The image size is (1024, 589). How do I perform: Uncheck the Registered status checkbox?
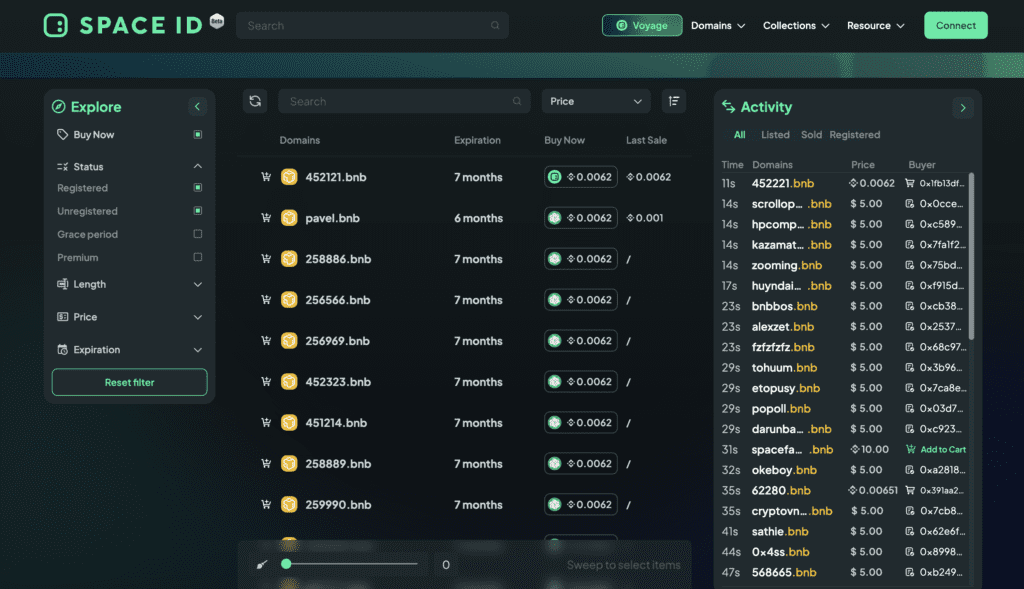(x=197, y=187)
